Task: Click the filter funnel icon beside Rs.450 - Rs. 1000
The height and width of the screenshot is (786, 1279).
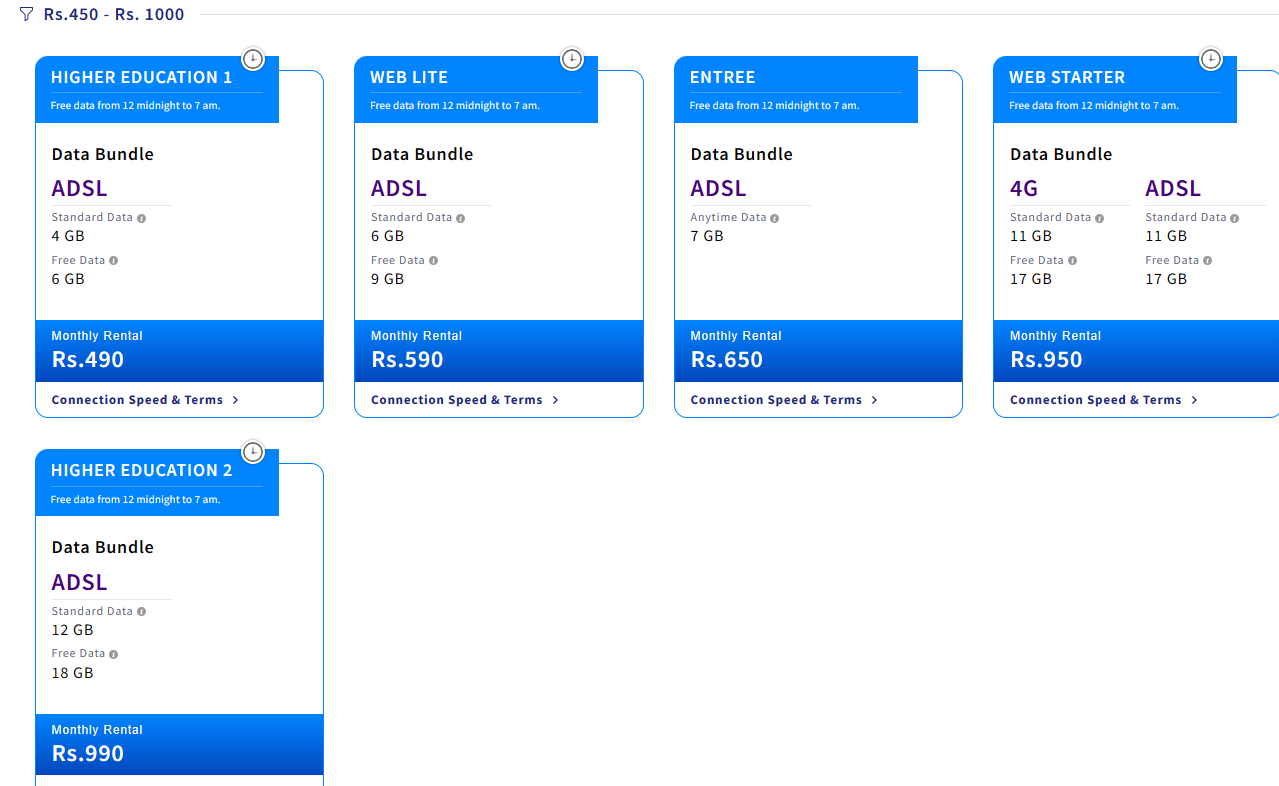Action: [26, 14]
